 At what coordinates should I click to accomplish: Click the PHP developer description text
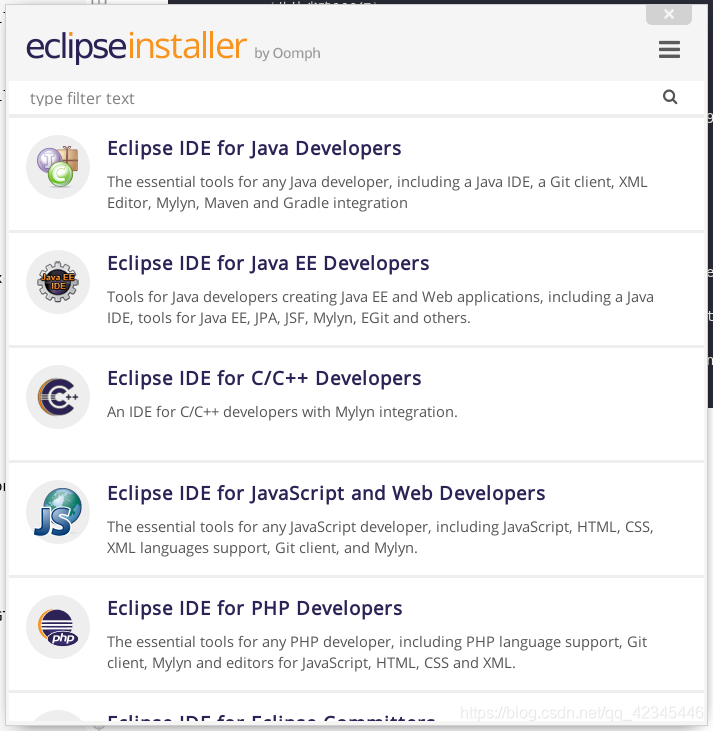point(377,652)
